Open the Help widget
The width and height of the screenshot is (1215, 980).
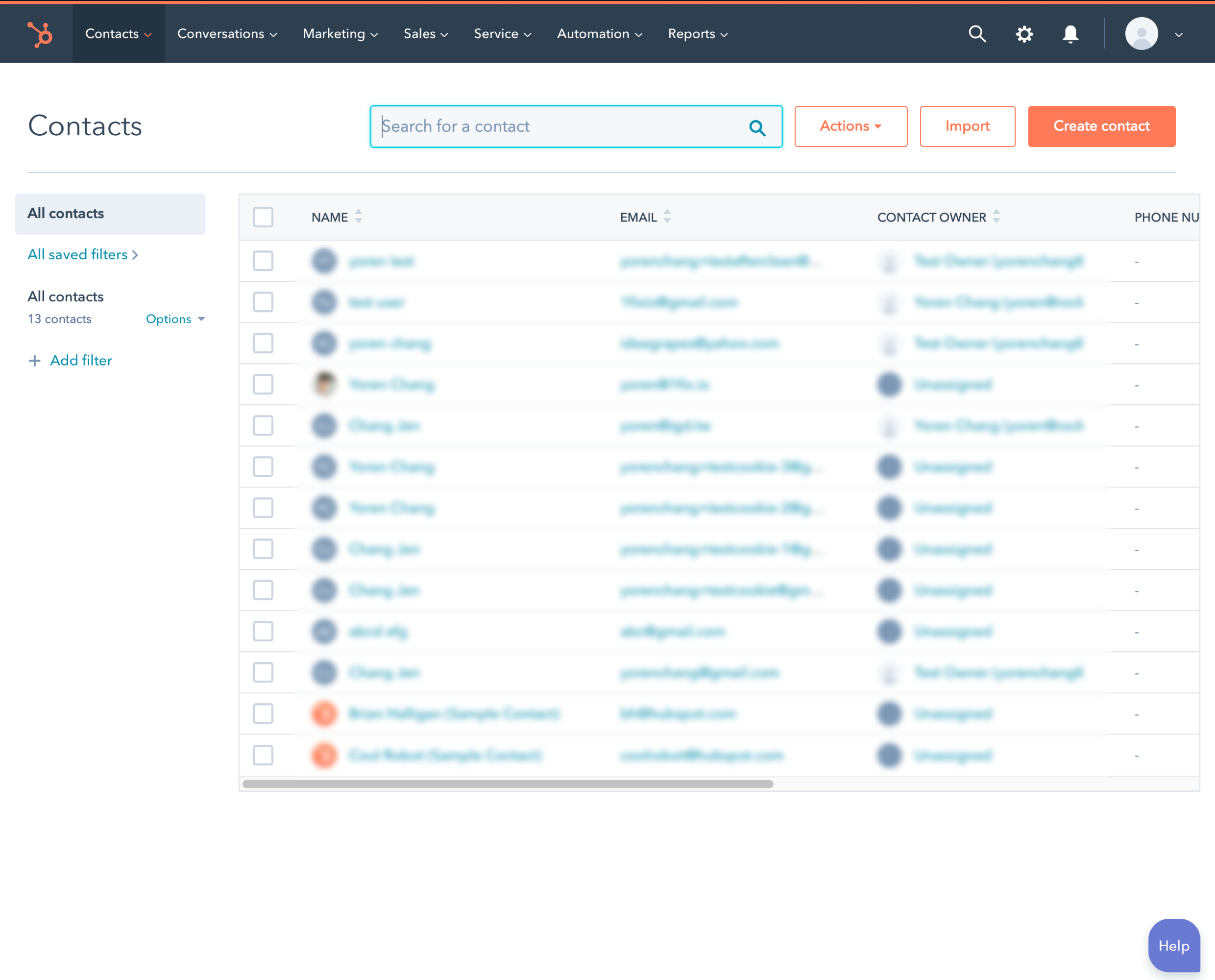point(1174,946)
